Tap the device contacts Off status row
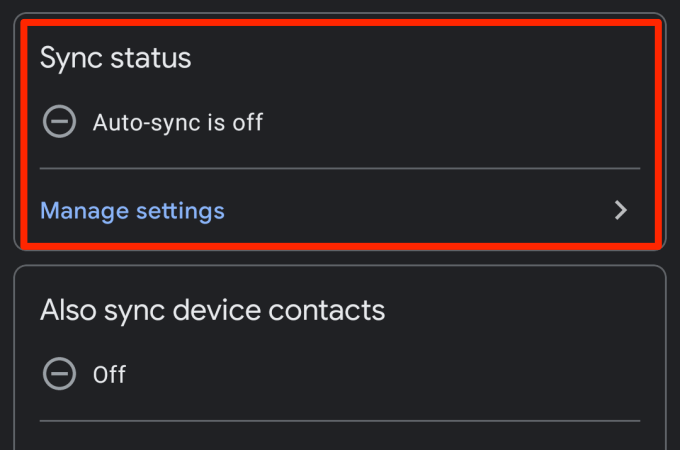This screenshot has width=680, height=450. pos(340,374)
